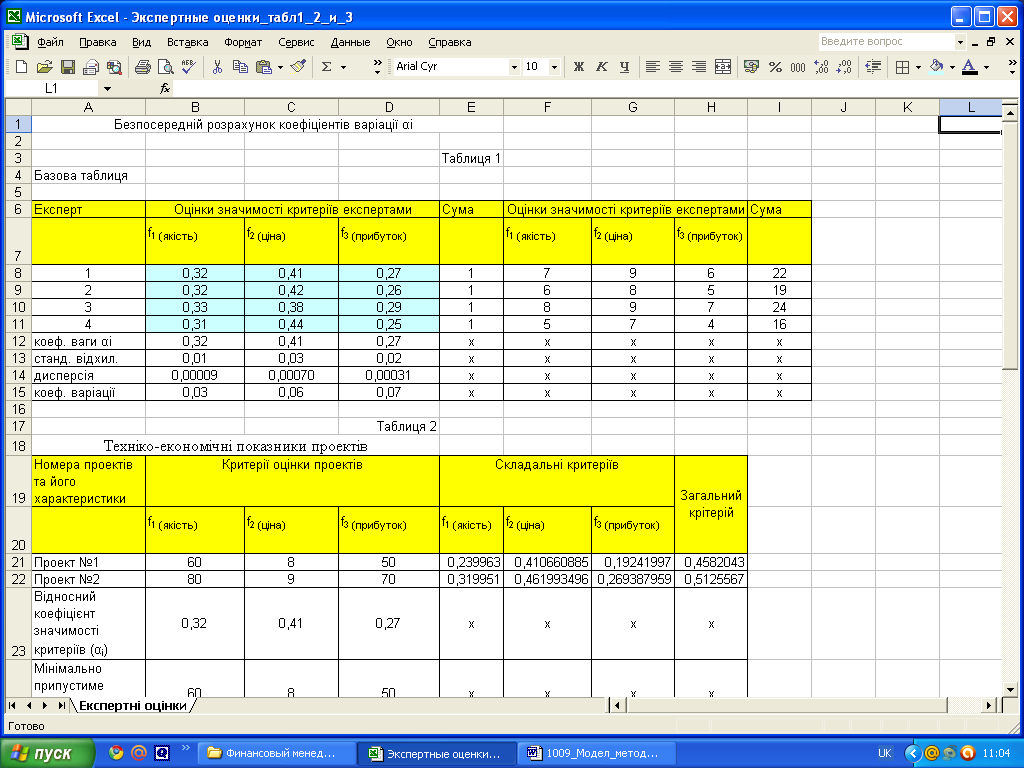Click the e-mail/permission icon next to Save
This screenshot has height=768, width=1024.
coord(91,67)
